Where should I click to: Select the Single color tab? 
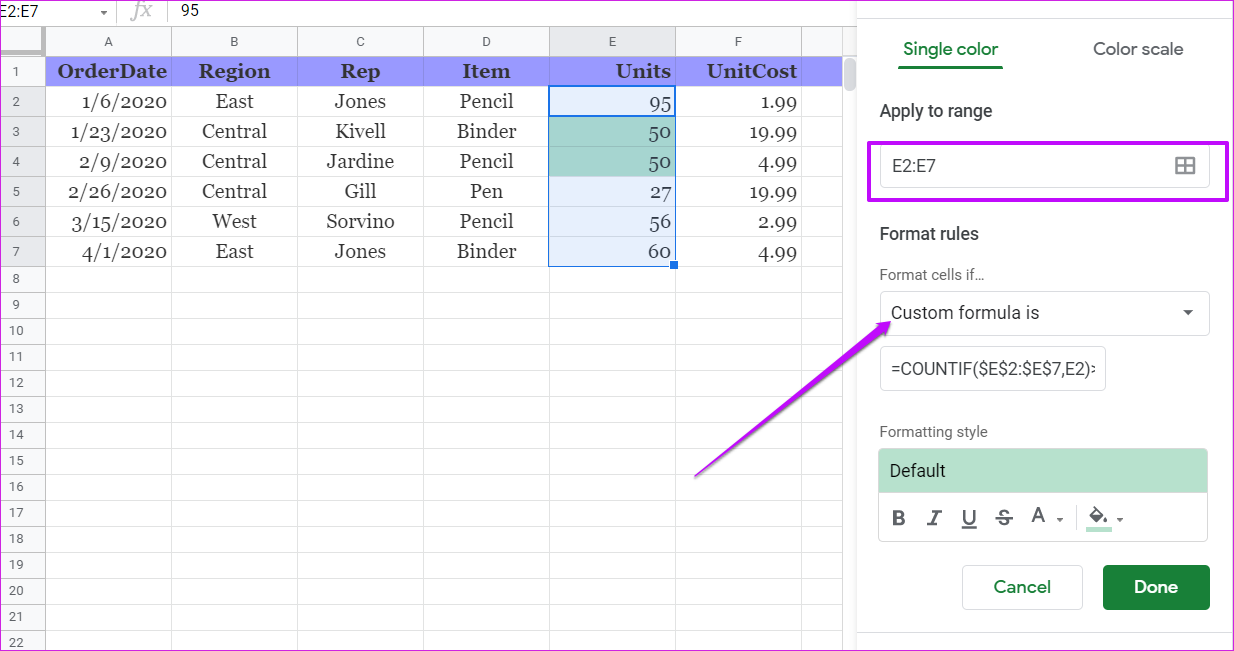coord(950,49)
